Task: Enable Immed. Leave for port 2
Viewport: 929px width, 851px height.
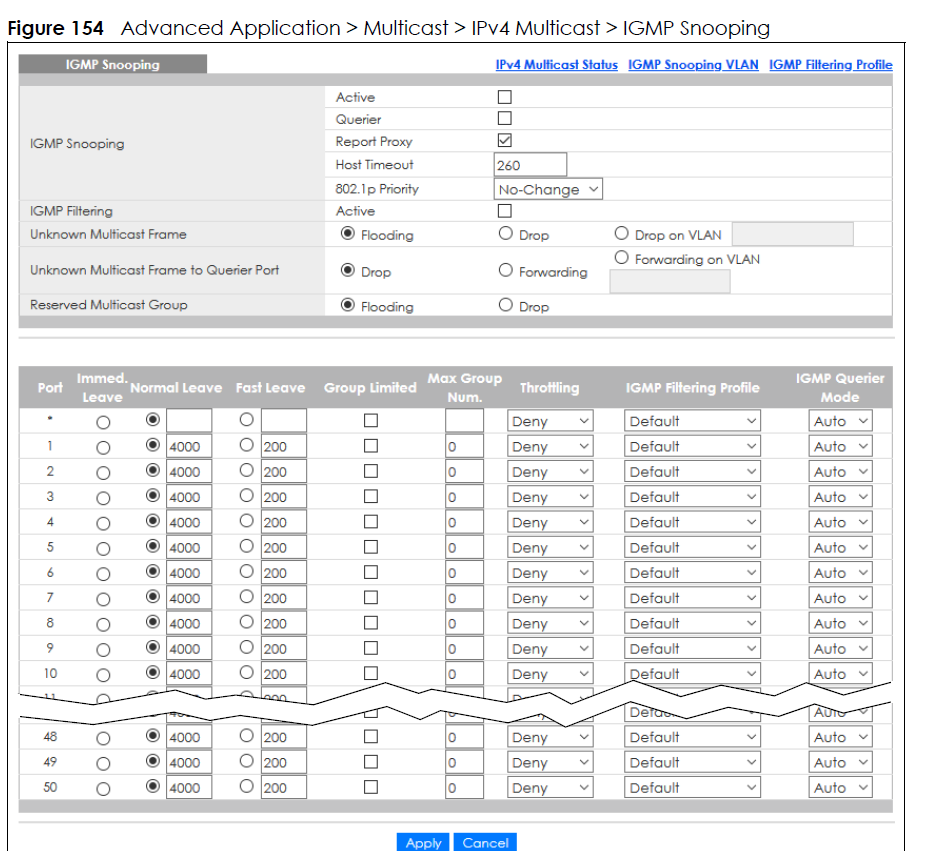Action: [x=104, y=471]
